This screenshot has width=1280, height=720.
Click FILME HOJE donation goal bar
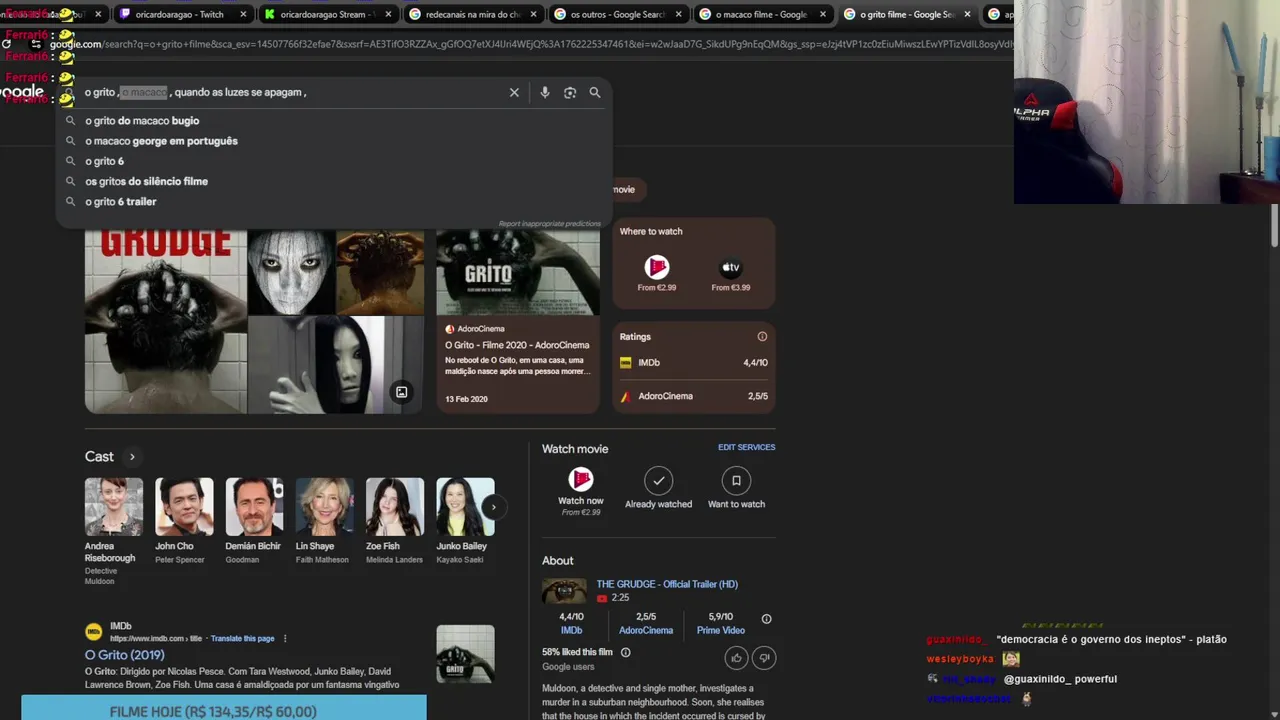coord(224,709)
